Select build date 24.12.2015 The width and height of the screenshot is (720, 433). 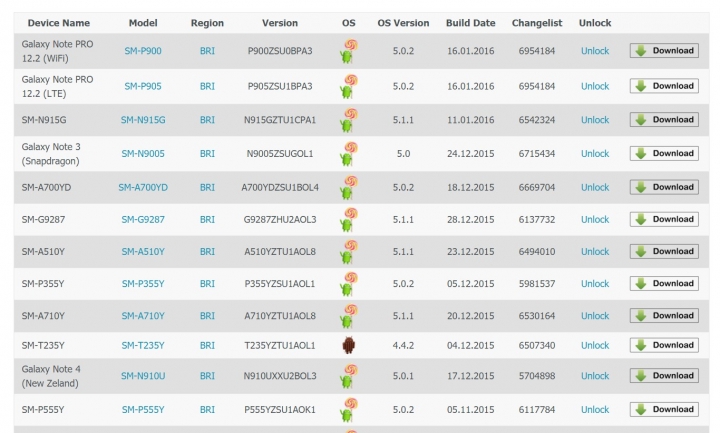471,154
